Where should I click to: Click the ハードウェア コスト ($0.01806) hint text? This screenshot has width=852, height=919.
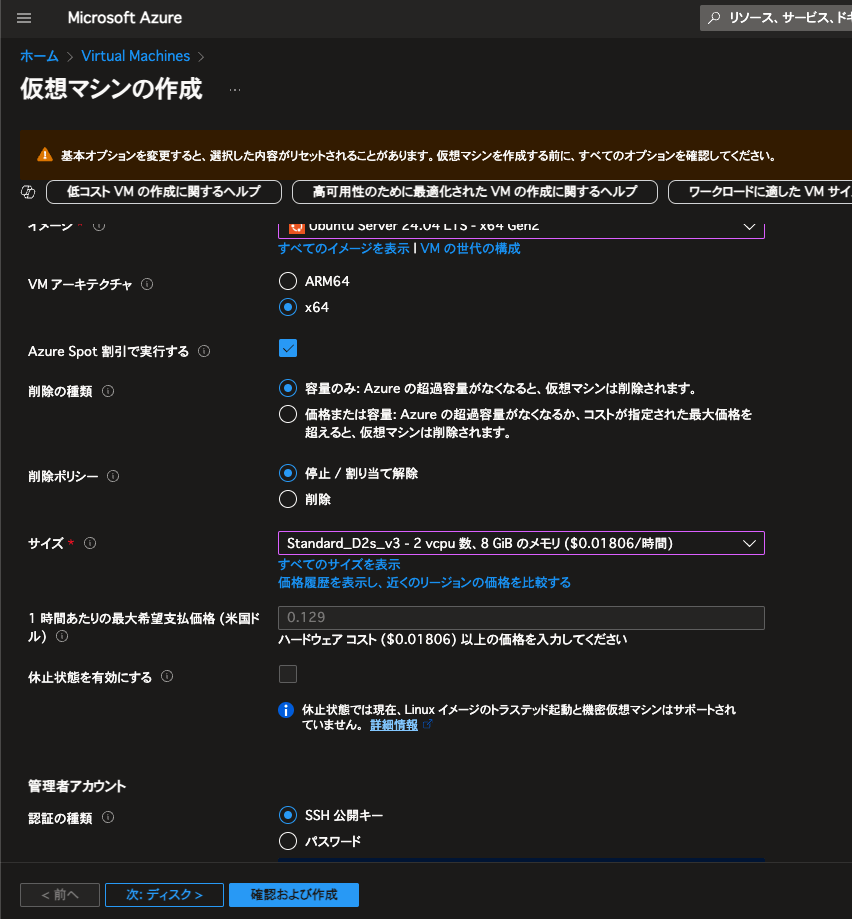(x=453, y=639)
